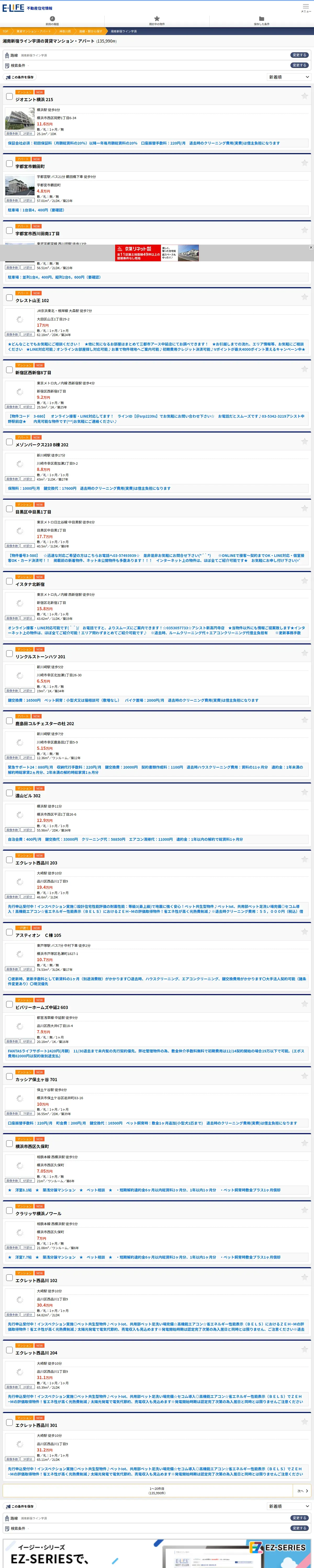This screenshot has width=314, height=1568.
Task: Open the 遠山ビル 302 listing title
Action: [28, 795]
